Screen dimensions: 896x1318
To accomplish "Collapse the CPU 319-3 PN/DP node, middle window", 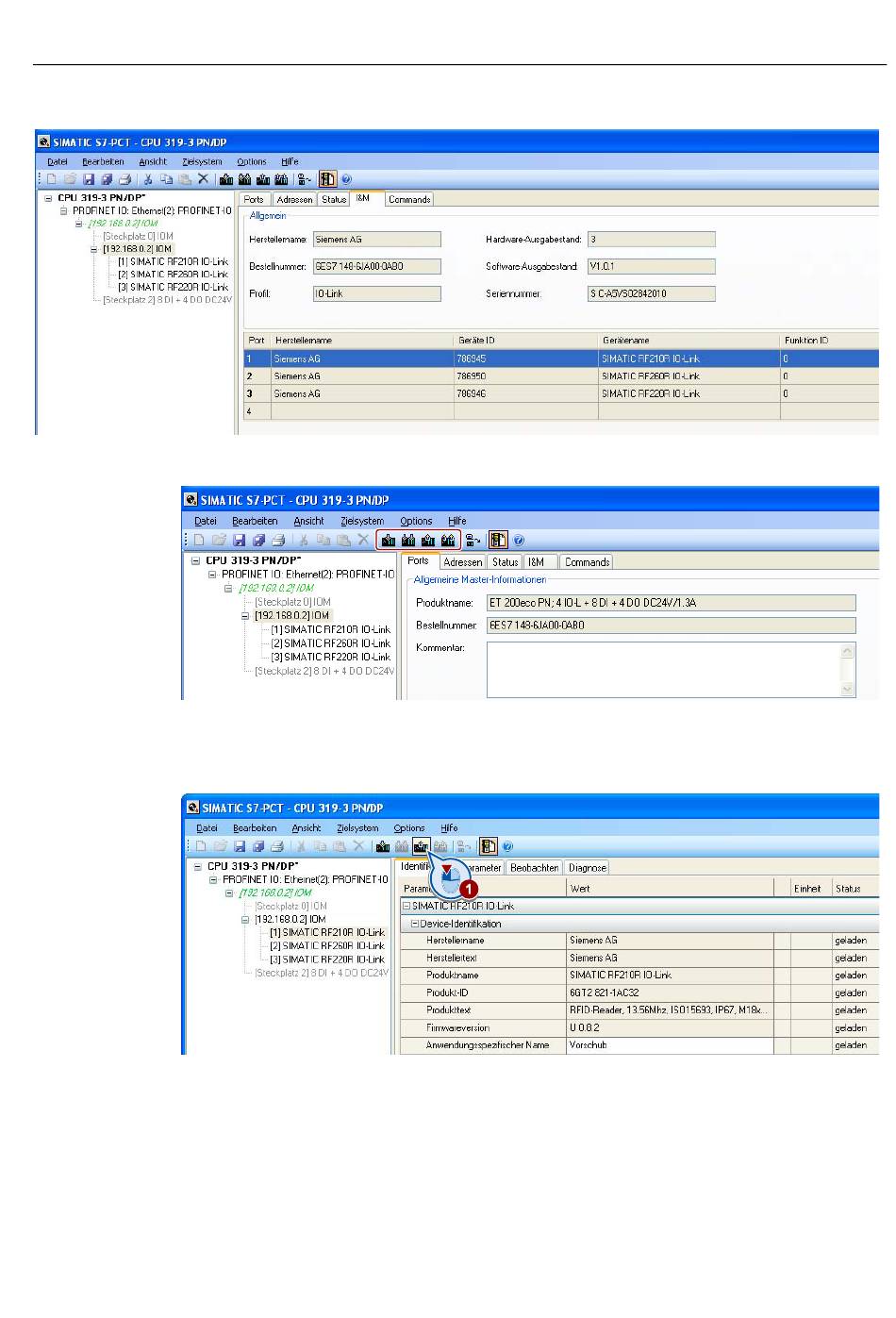I will [x=196, y=560].
